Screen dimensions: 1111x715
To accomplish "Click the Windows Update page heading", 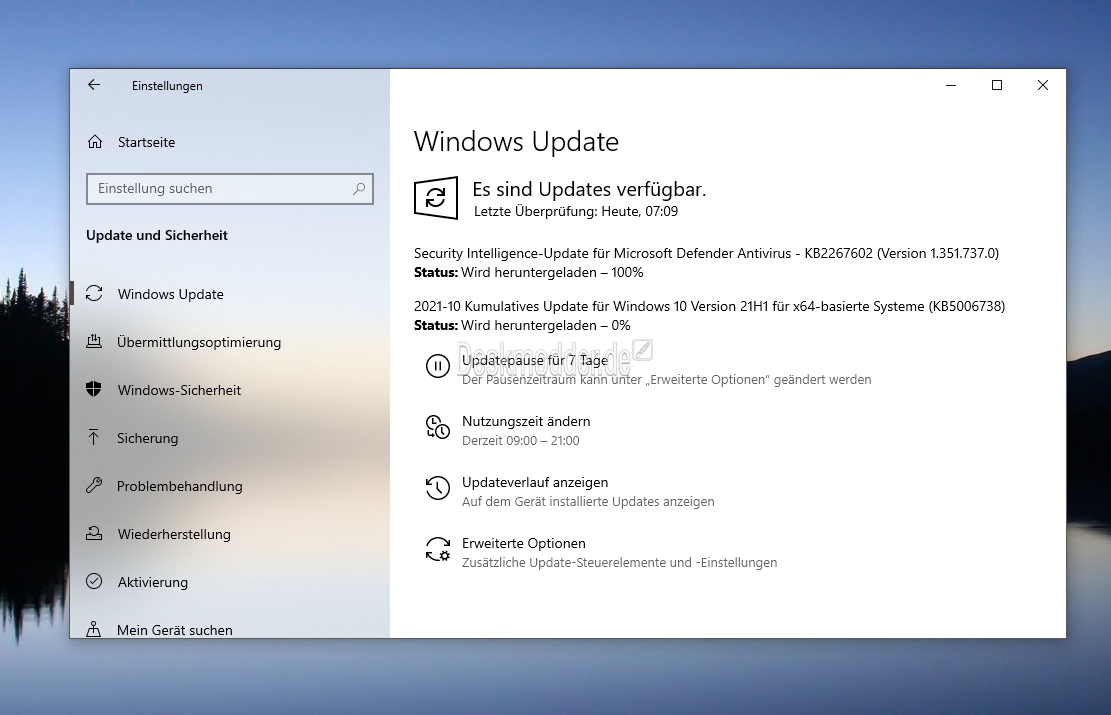I will tap(516, 141).
